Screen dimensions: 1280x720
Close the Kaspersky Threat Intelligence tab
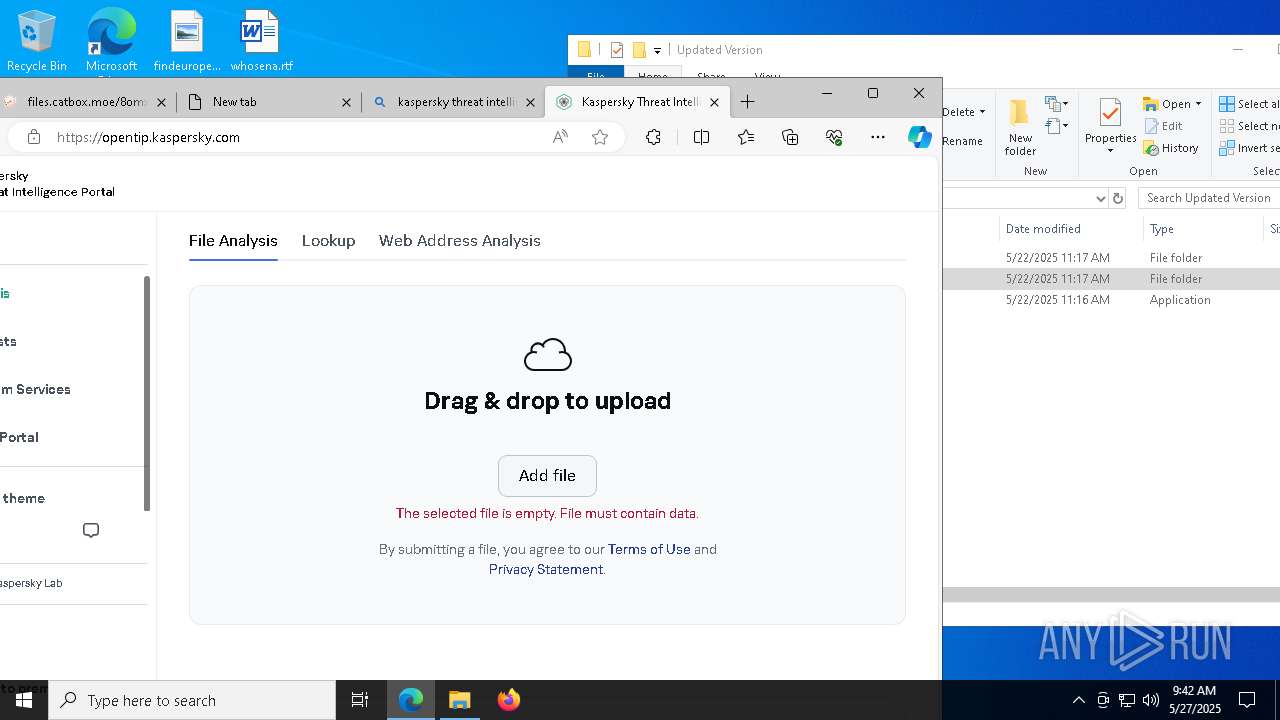(714, 102)
